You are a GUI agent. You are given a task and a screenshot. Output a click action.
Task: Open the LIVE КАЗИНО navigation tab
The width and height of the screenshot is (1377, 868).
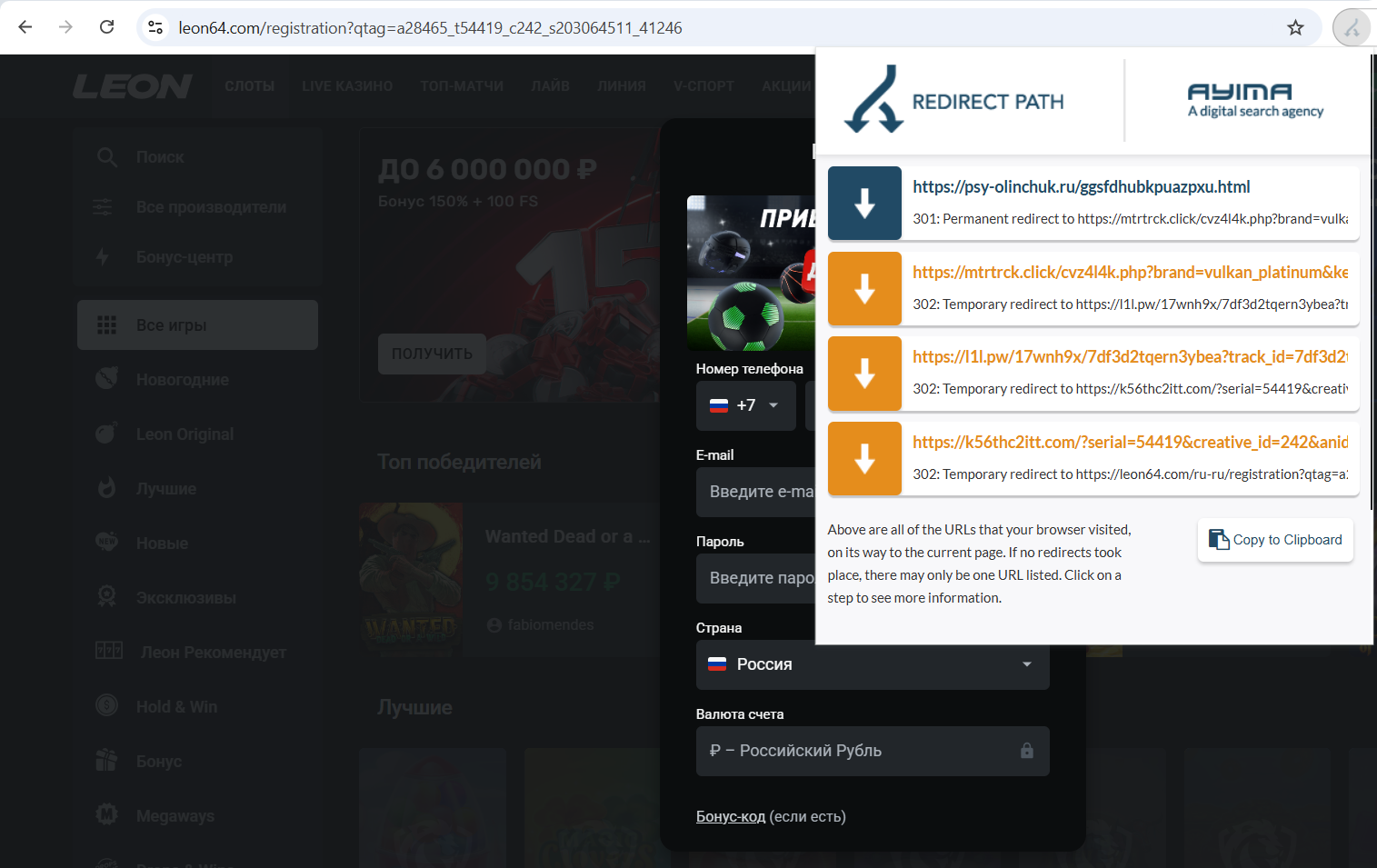[347, 86]
